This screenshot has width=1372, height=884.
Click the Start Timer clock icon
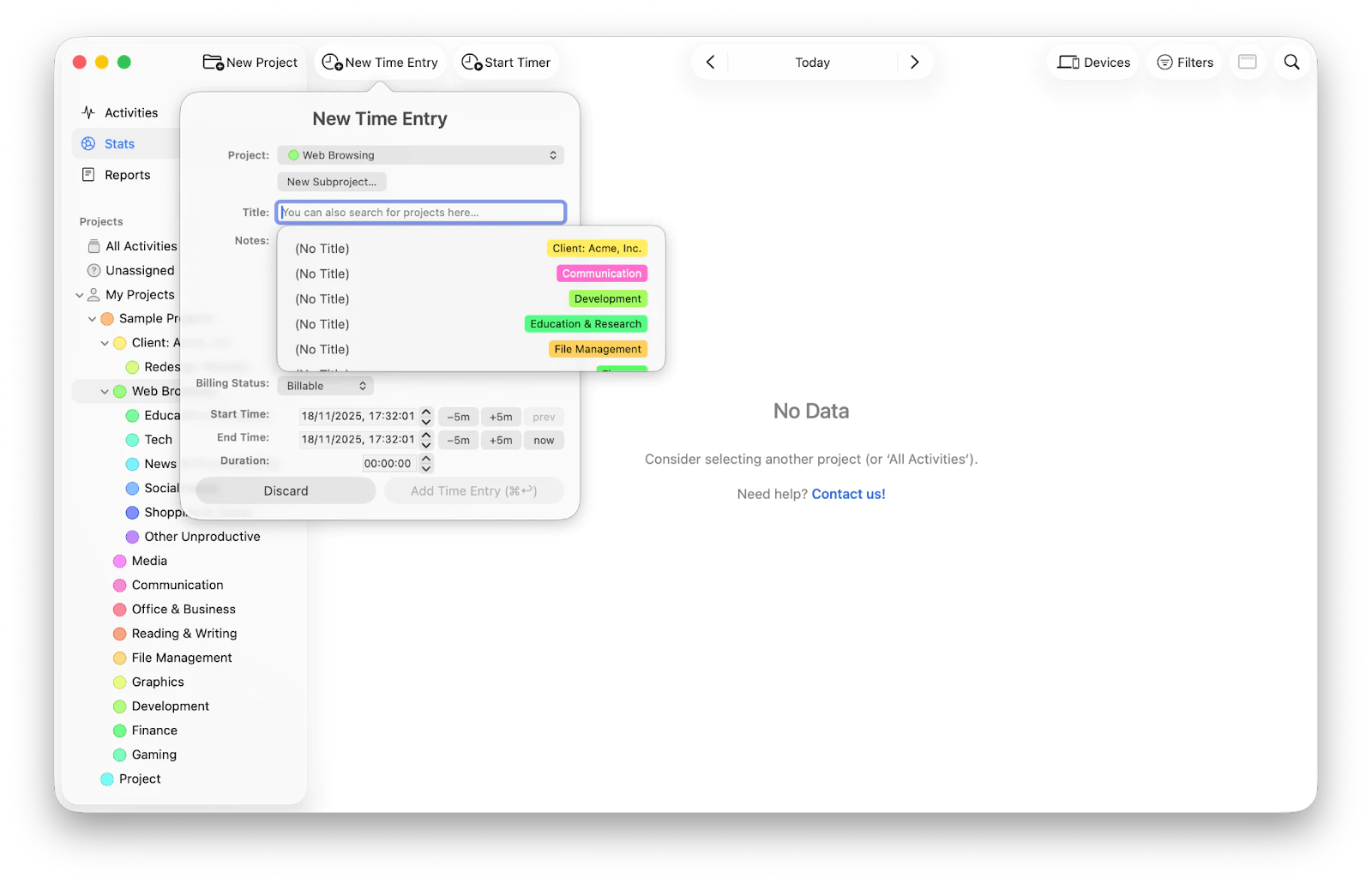(469, 62)
